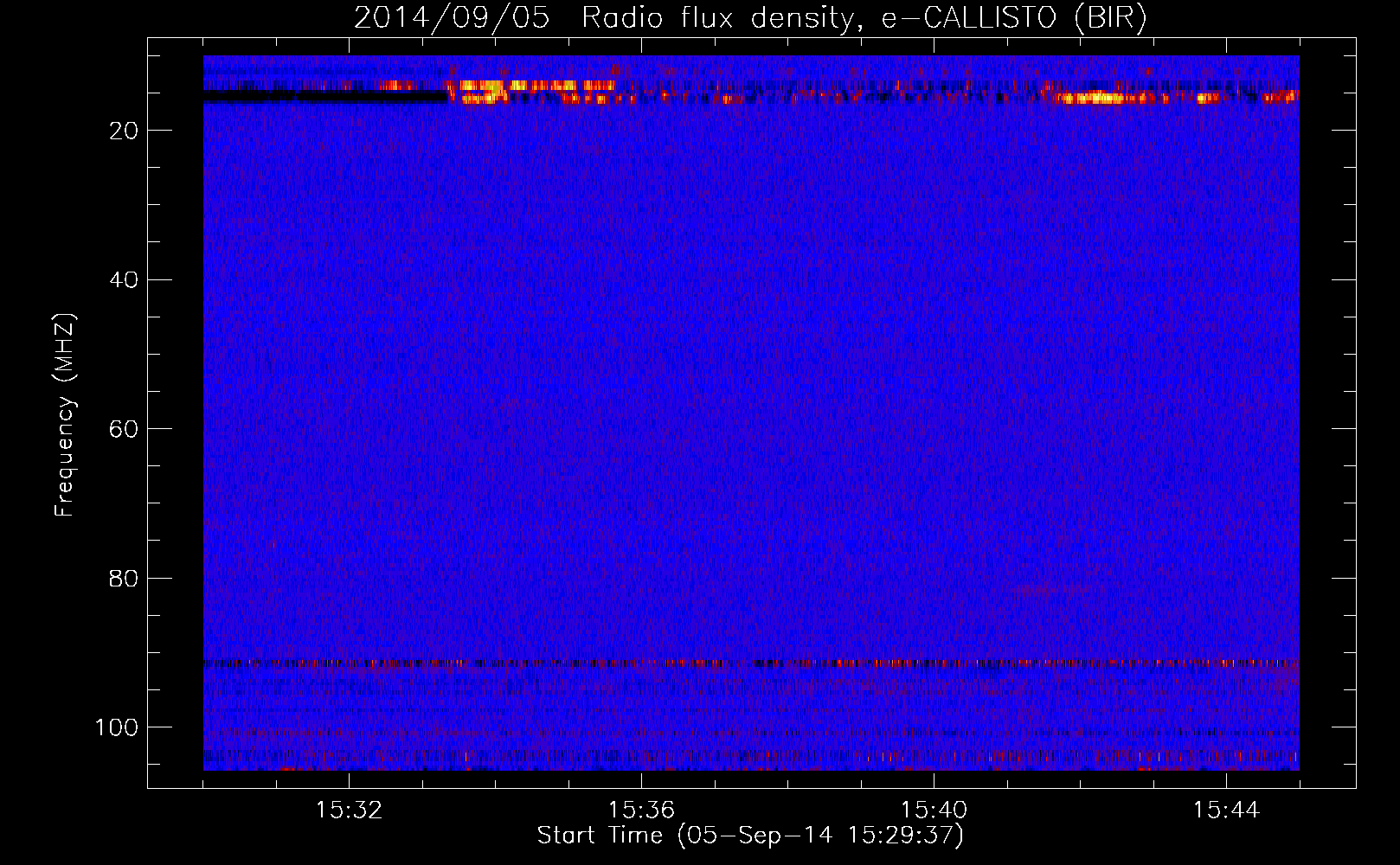Click the 15:44 time tick label
Viewport: 1400px width, 865px height.
tap(1227, 811)
